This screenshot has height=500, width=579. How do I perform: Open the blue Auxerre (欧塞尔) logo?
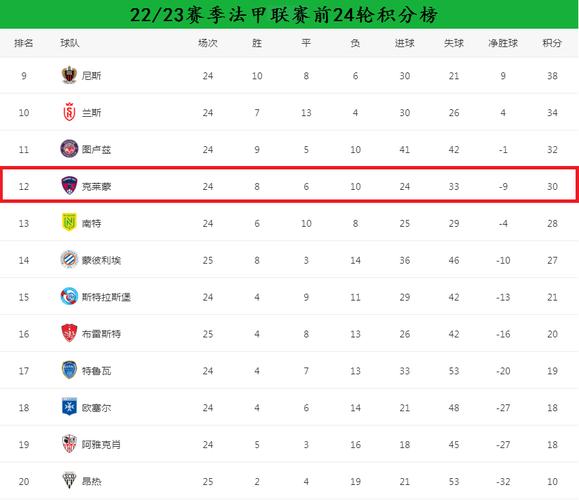tap(69, 407)
